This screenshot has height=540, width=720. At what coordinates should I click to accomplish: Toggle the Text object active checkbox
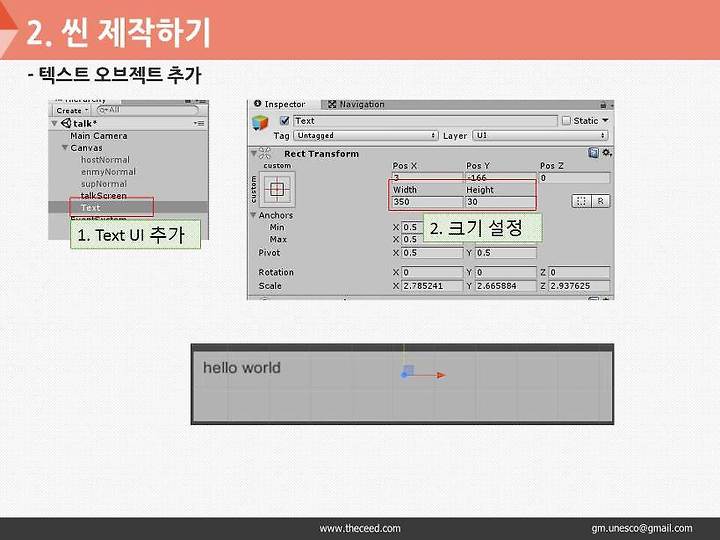click(x=284, y=121)
